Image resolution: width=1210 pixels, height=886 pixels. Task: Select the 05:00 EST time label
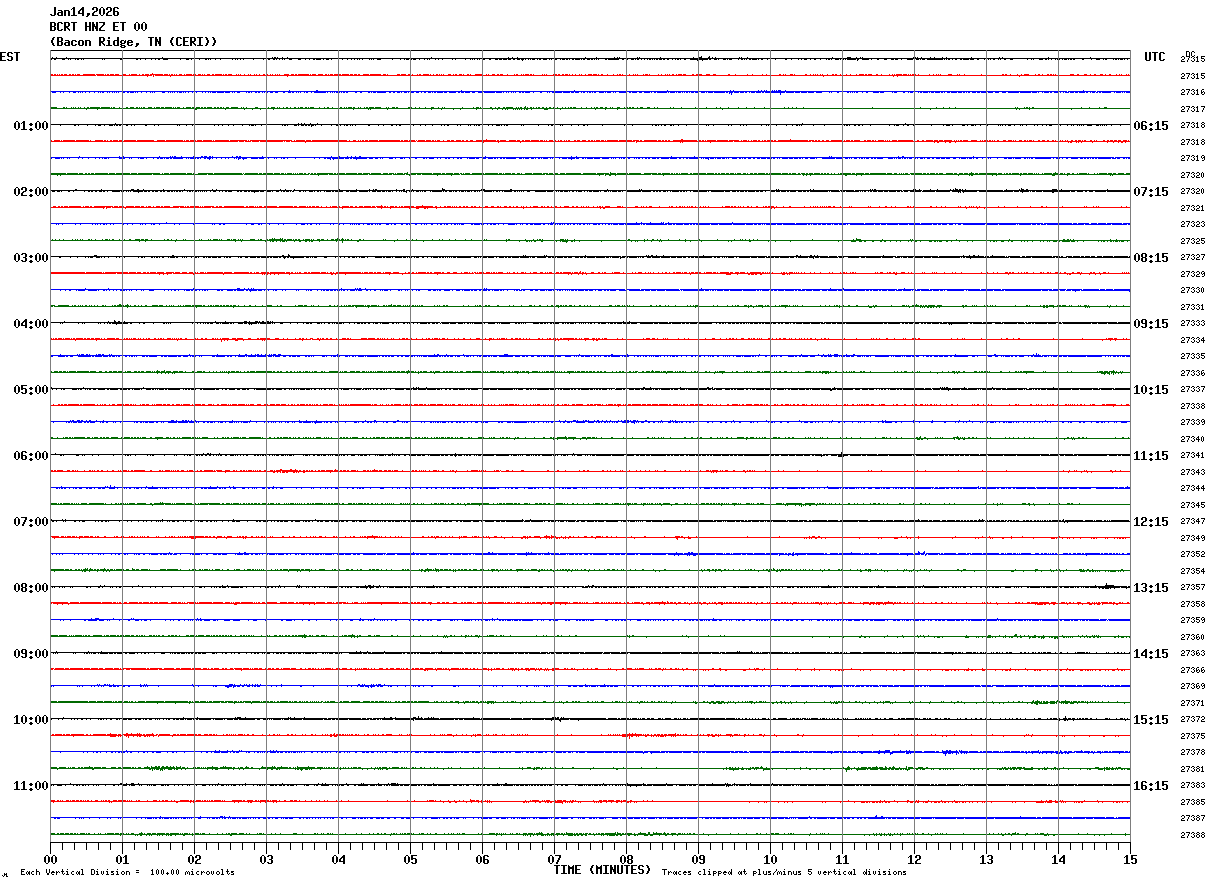click(31, 390)
